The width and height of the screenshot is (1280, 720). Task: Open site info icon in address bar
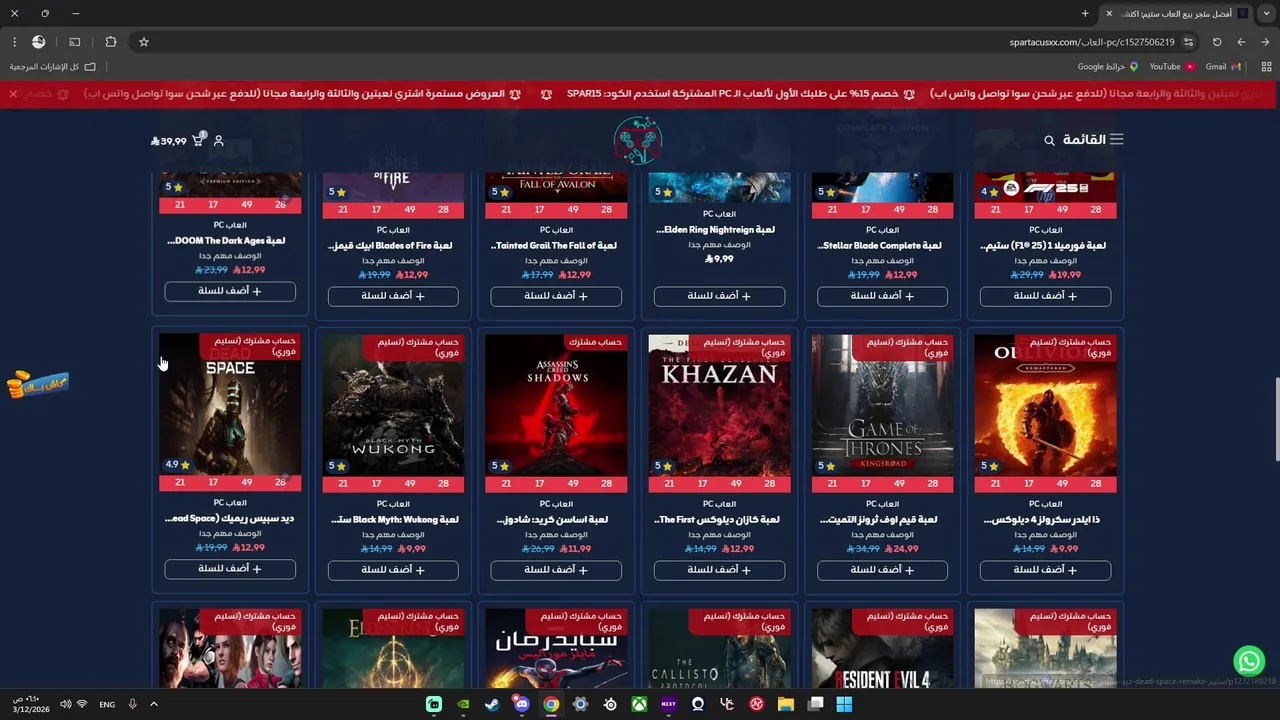pos(1188,42)
